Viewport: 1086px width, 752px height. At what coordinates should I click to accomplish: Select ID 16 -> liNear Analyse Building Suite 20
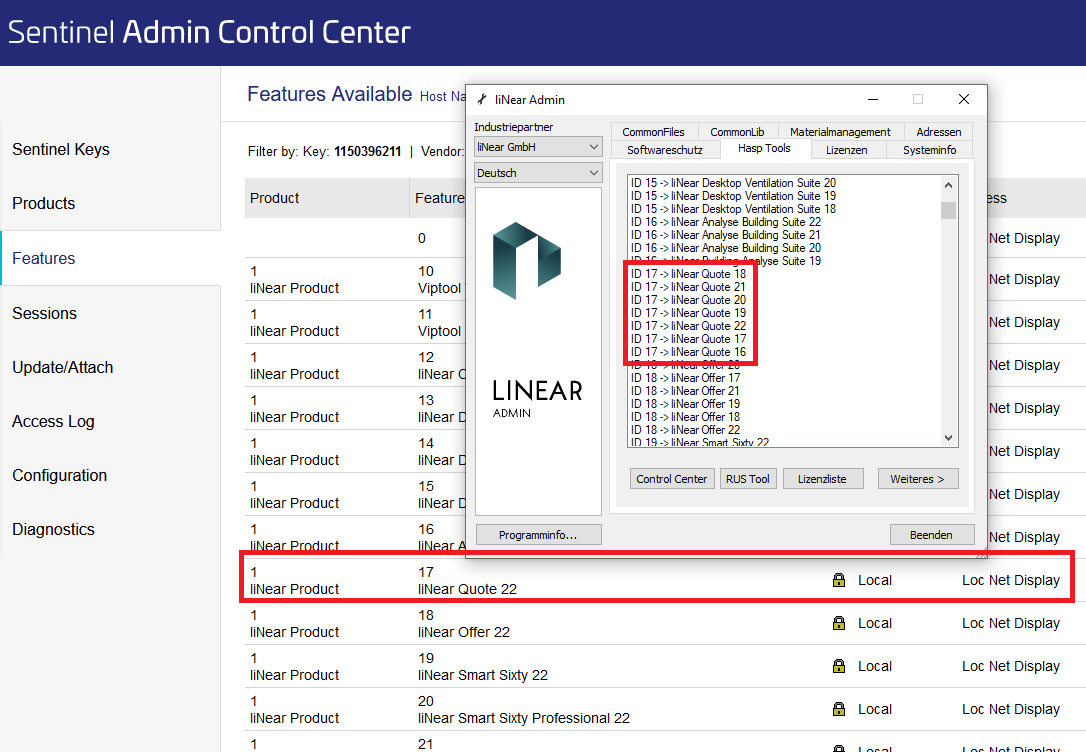(x=726, y=249)
